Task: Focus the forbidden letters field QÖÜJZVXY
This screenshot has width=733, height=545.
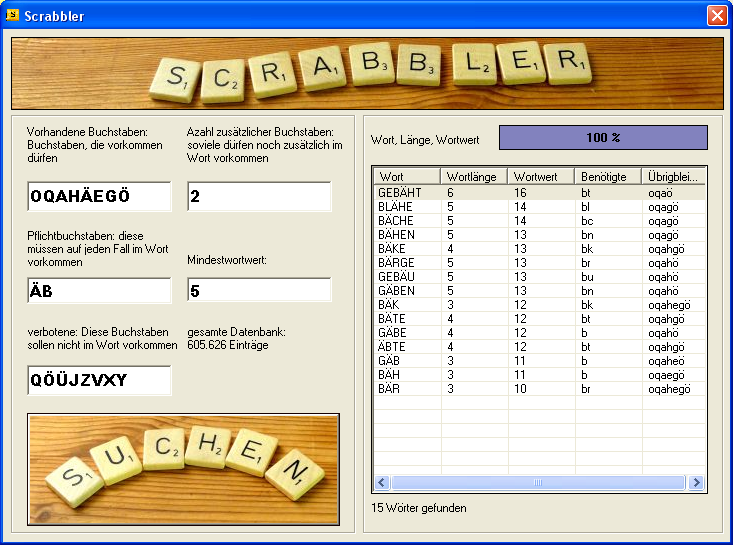Action: (99, 380)
